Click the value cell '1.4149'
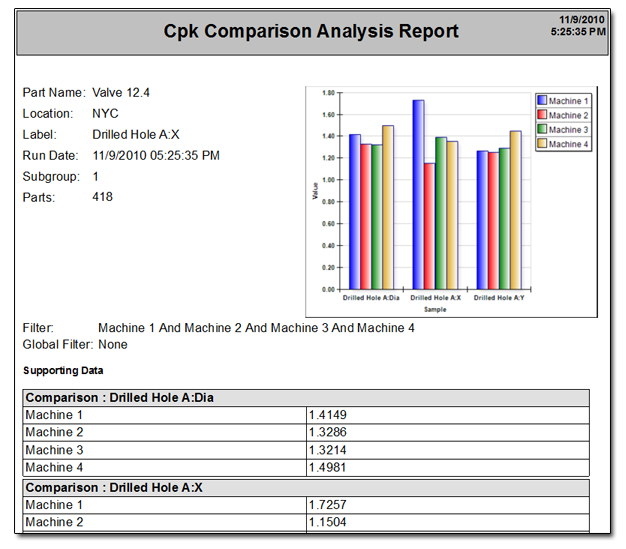The width and height of the screenshot is (626, 549). coord(448,415)
